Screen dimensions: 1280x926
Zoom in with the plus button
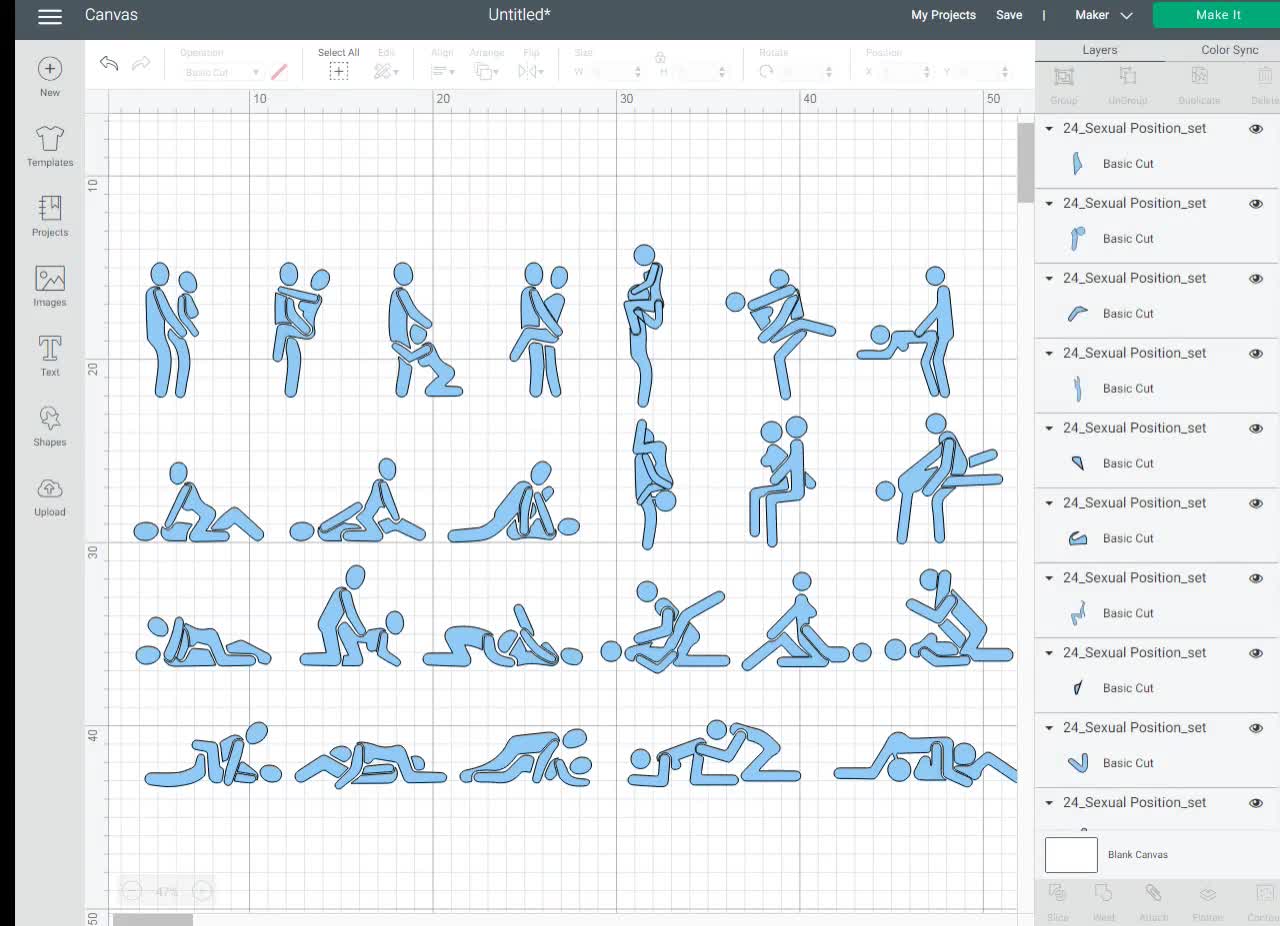coord(202,891)
